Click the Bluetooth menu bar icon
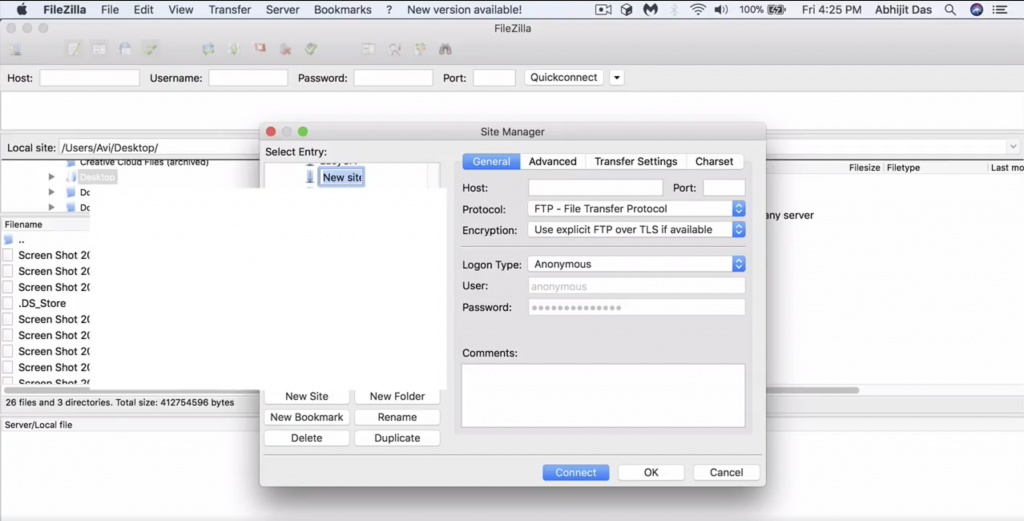This screenshot has width=1024, height=521. 674,10
